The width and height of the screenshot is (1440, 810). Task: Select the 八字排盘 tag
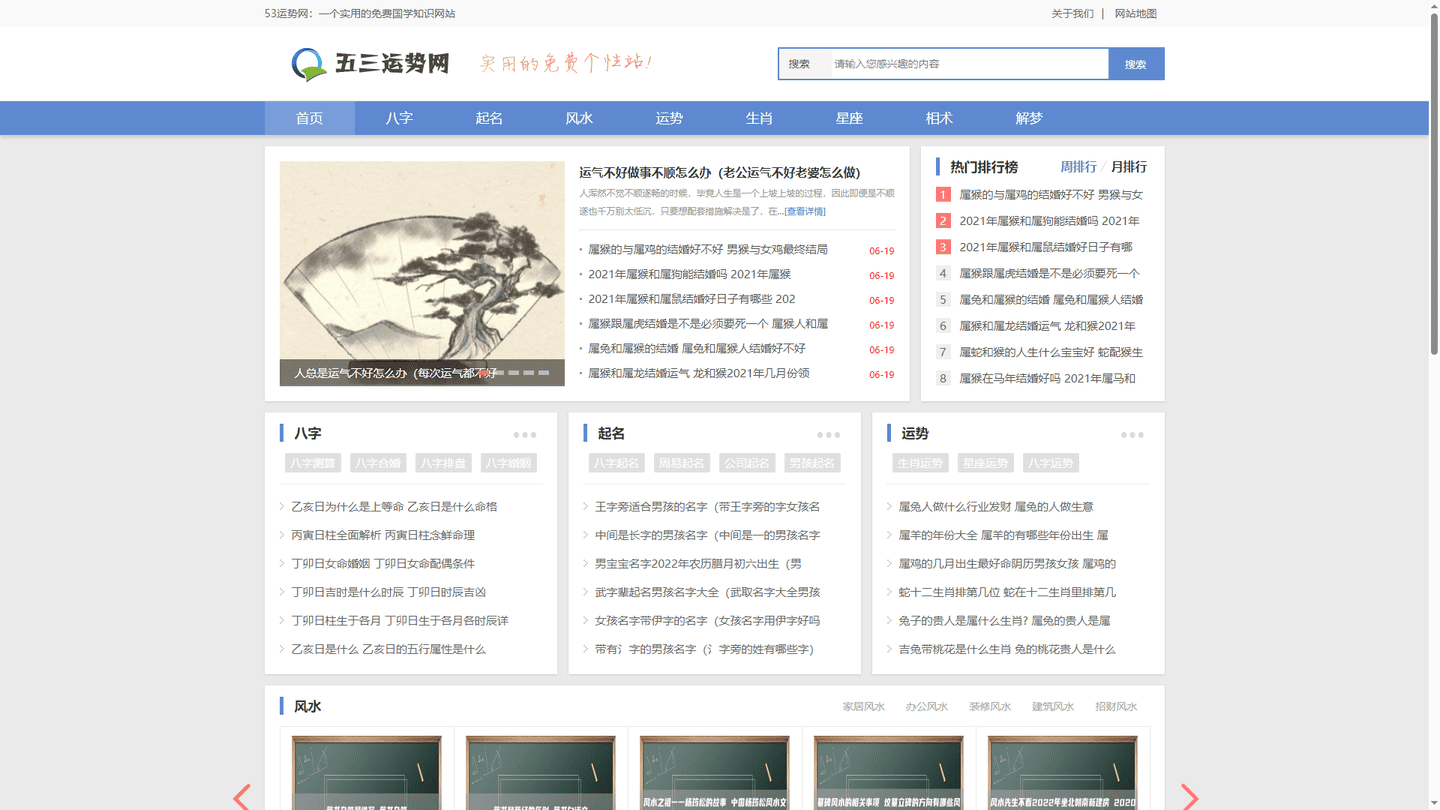tap(443, 463)
